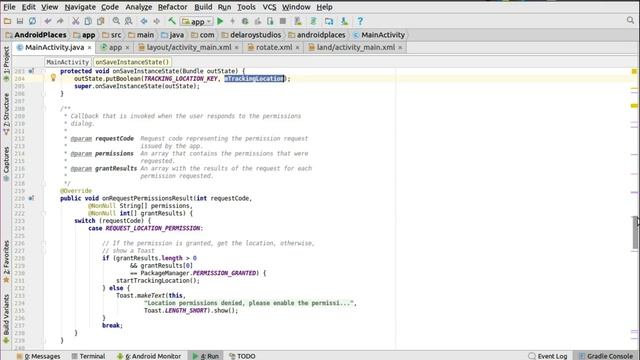Switch to the land/activity_main.xml tab
The height and width of the screenshot is (360, 640).
[x=356, y=47]
